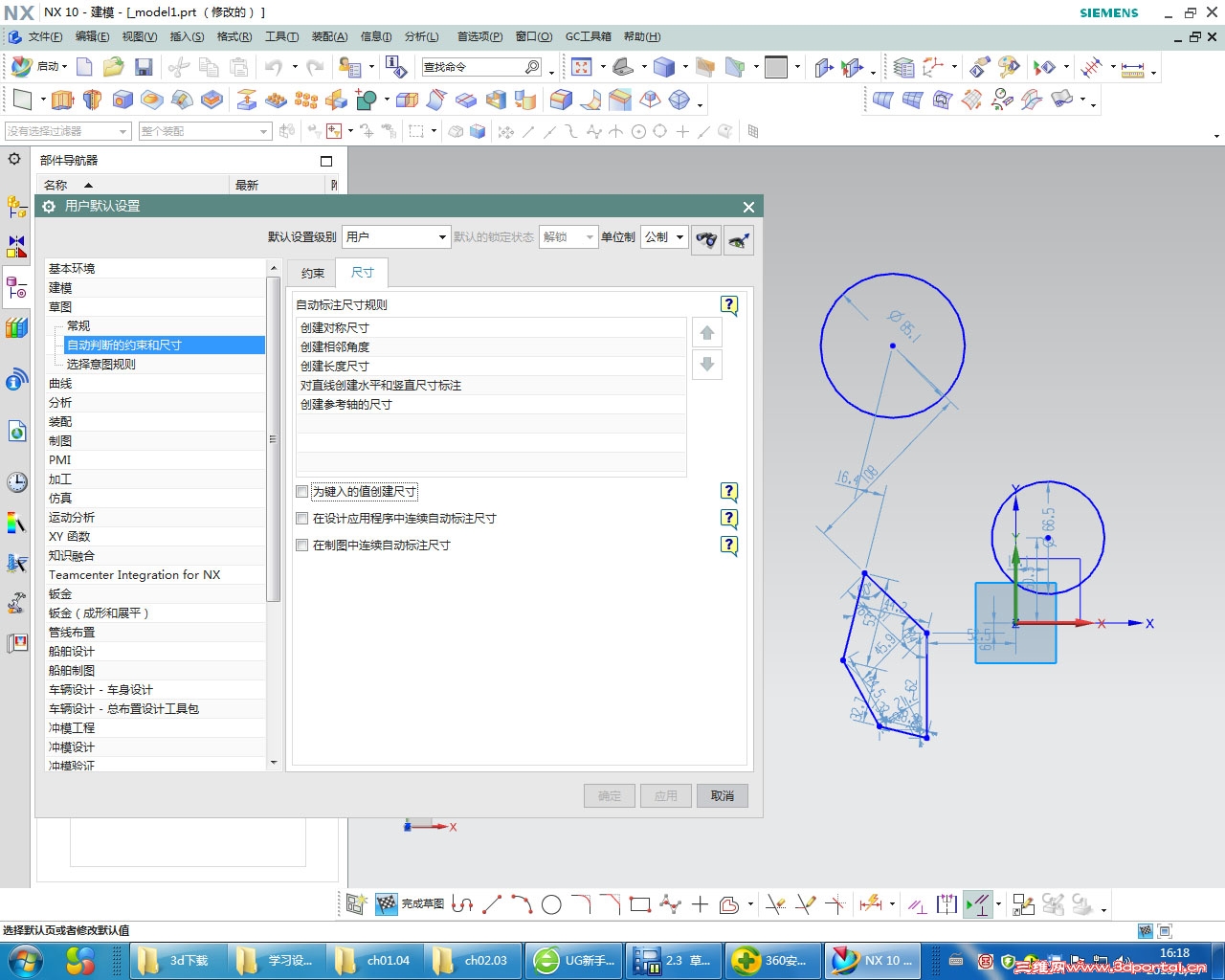
Task: Click the Measure Distance ruler icon
Action: (1132, 68)
